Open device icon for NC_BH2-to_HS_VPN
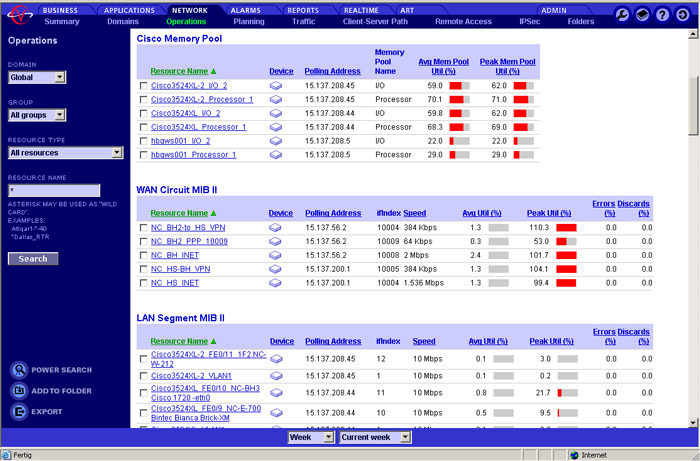 pyautogui.click(x=275, y=228)
